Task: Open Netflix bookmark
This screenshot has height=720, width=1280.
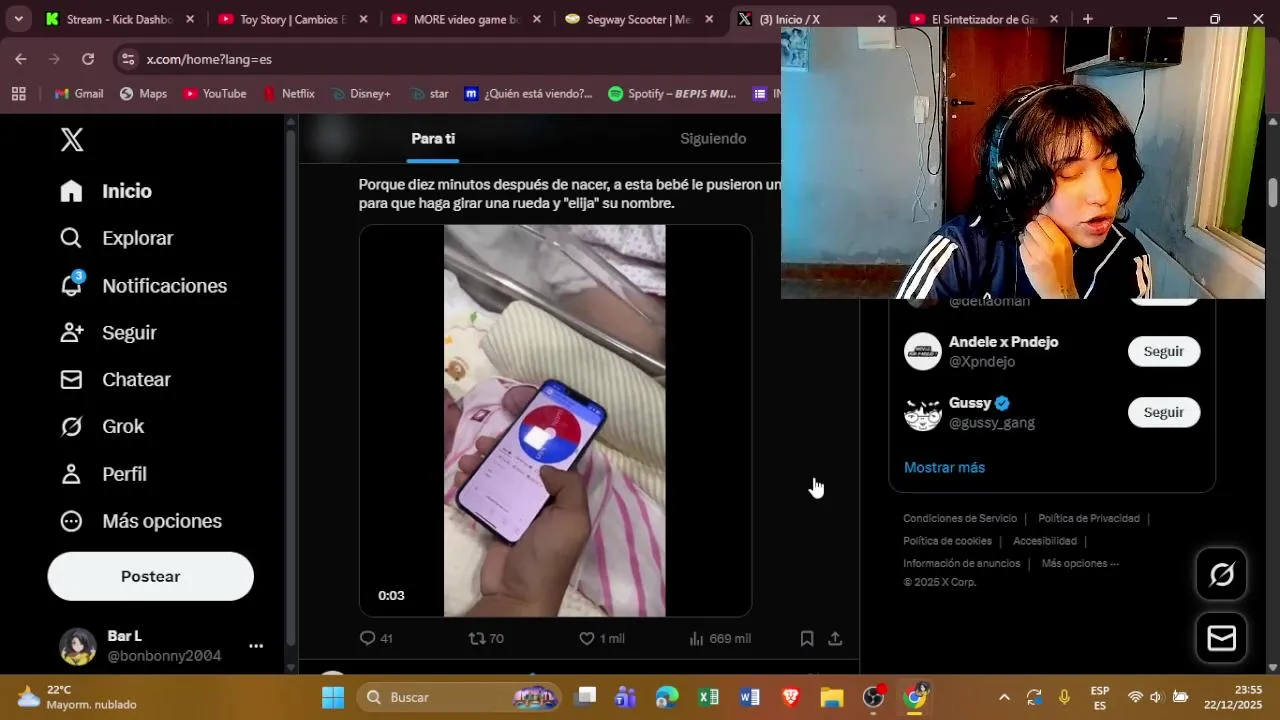Action: tap(289, 93)
